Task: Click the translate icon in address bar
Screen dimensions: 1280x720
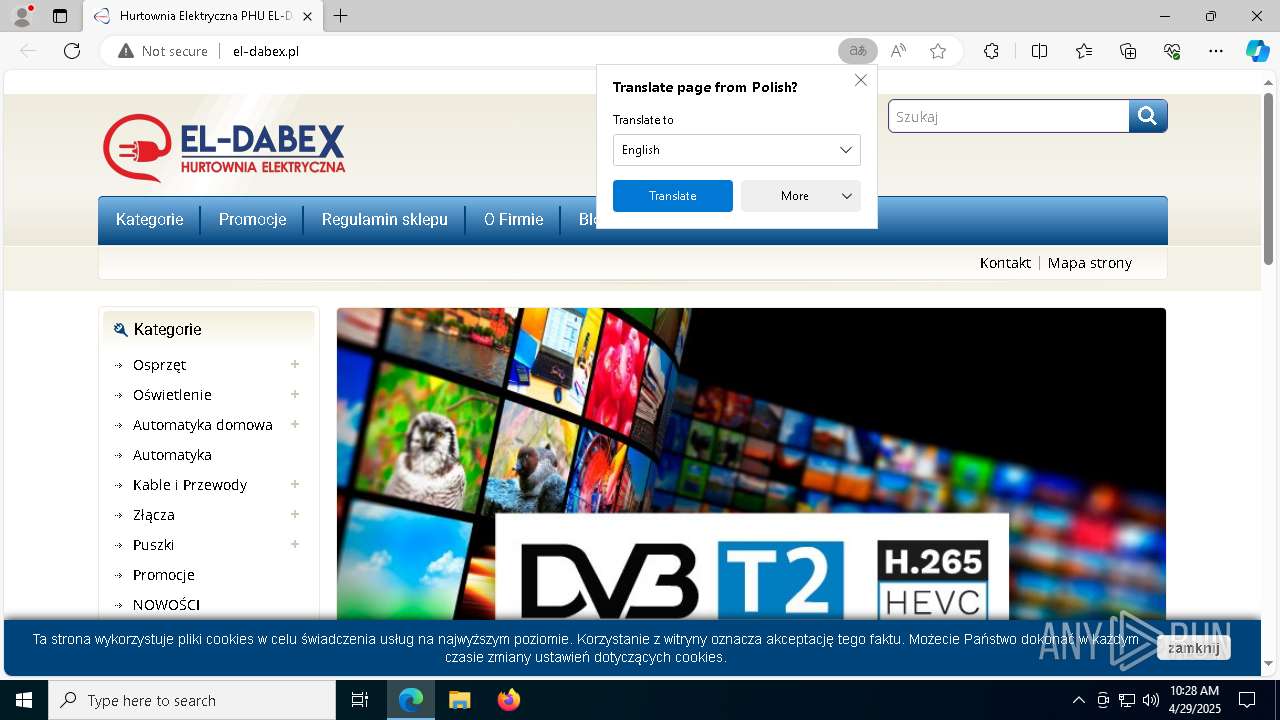Action: point(857,51)
